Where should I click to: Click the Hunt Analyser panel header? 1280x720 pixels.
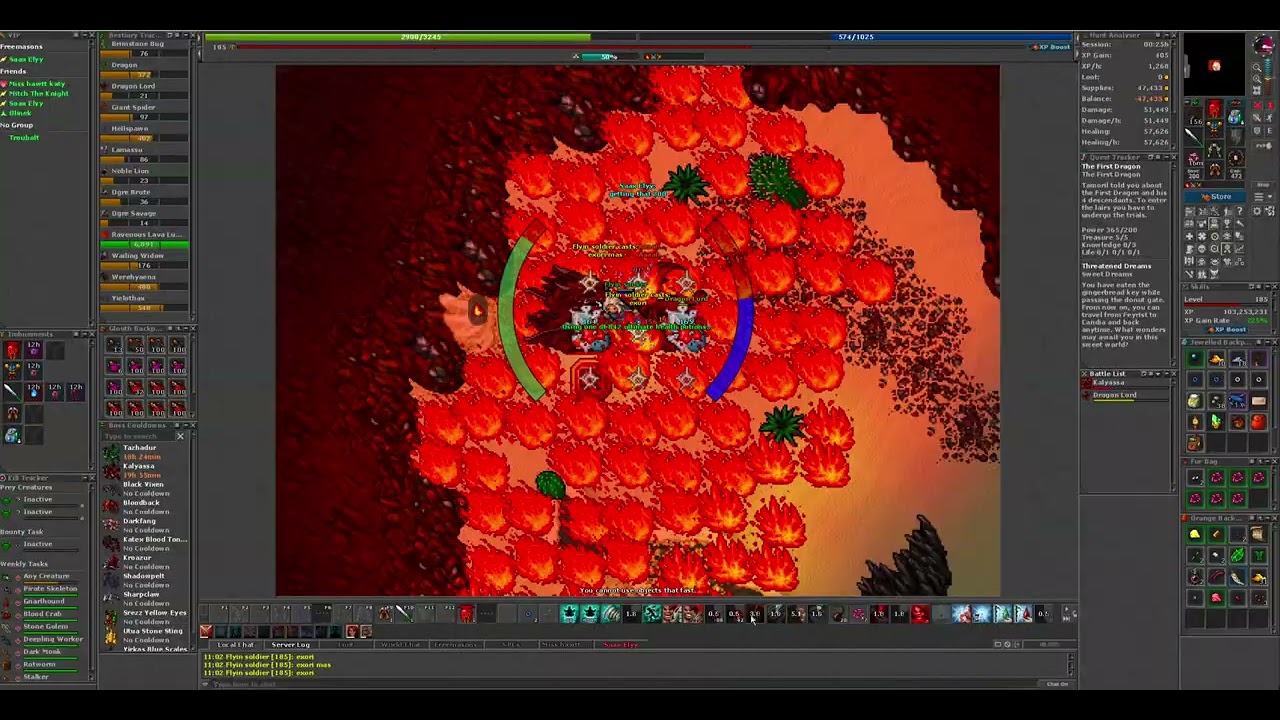point(1127,35)
